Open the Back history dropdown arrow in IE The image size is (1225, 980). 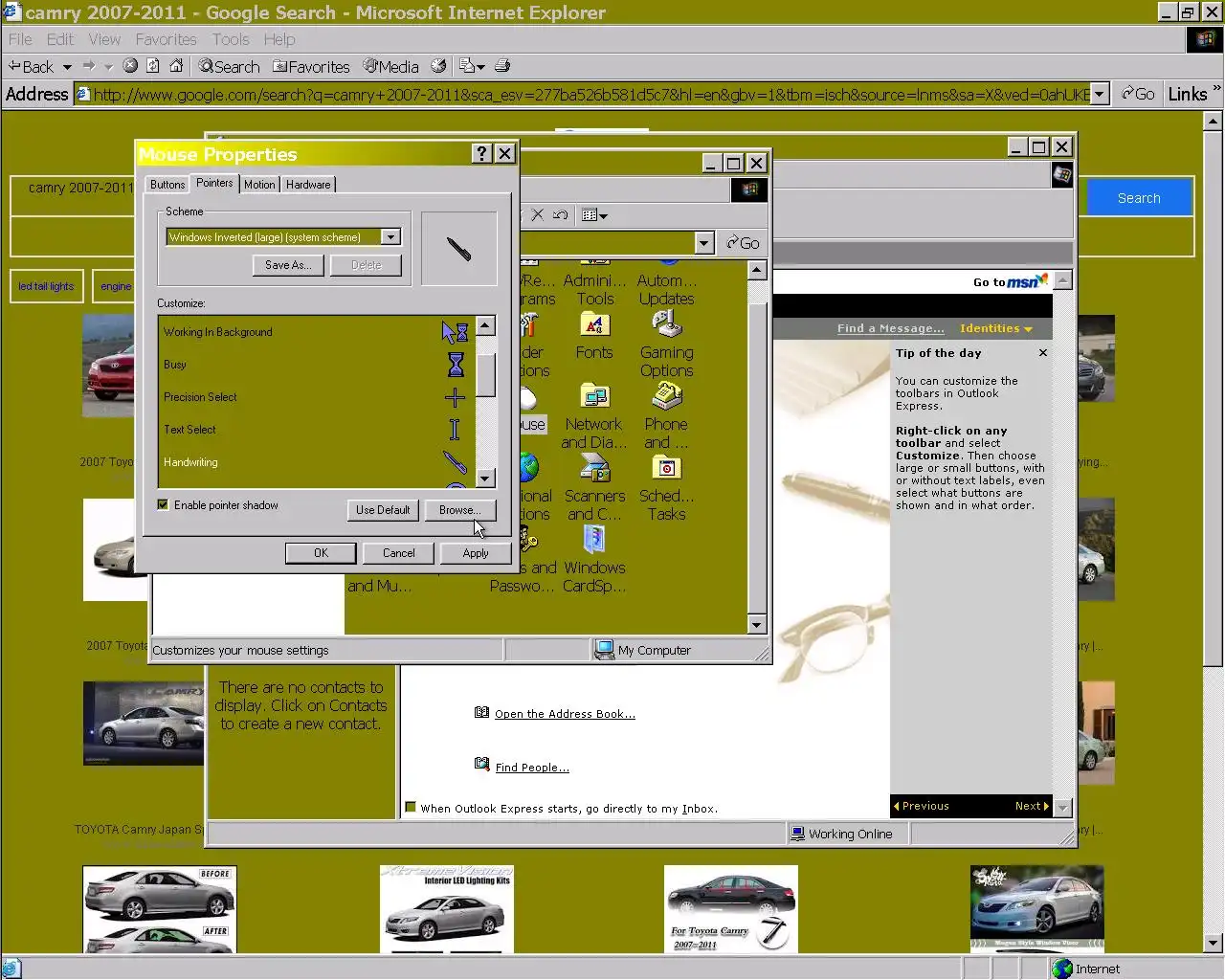click(x=67, y=66)
